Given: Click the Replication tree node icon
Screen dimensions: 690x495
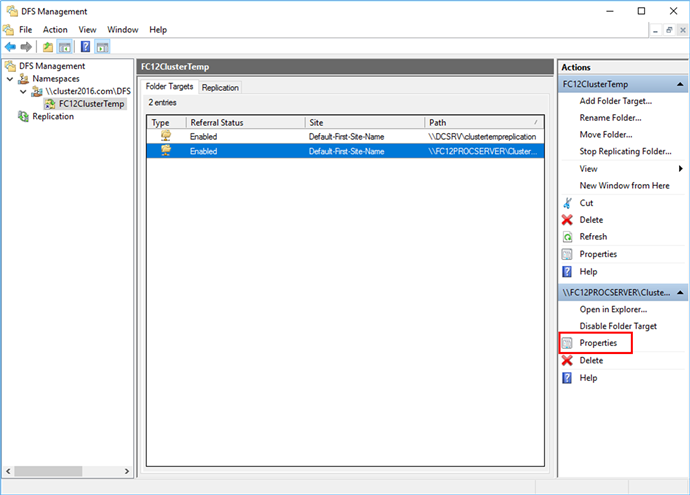Looking at the screenshot, I should (x=23, y=117).
